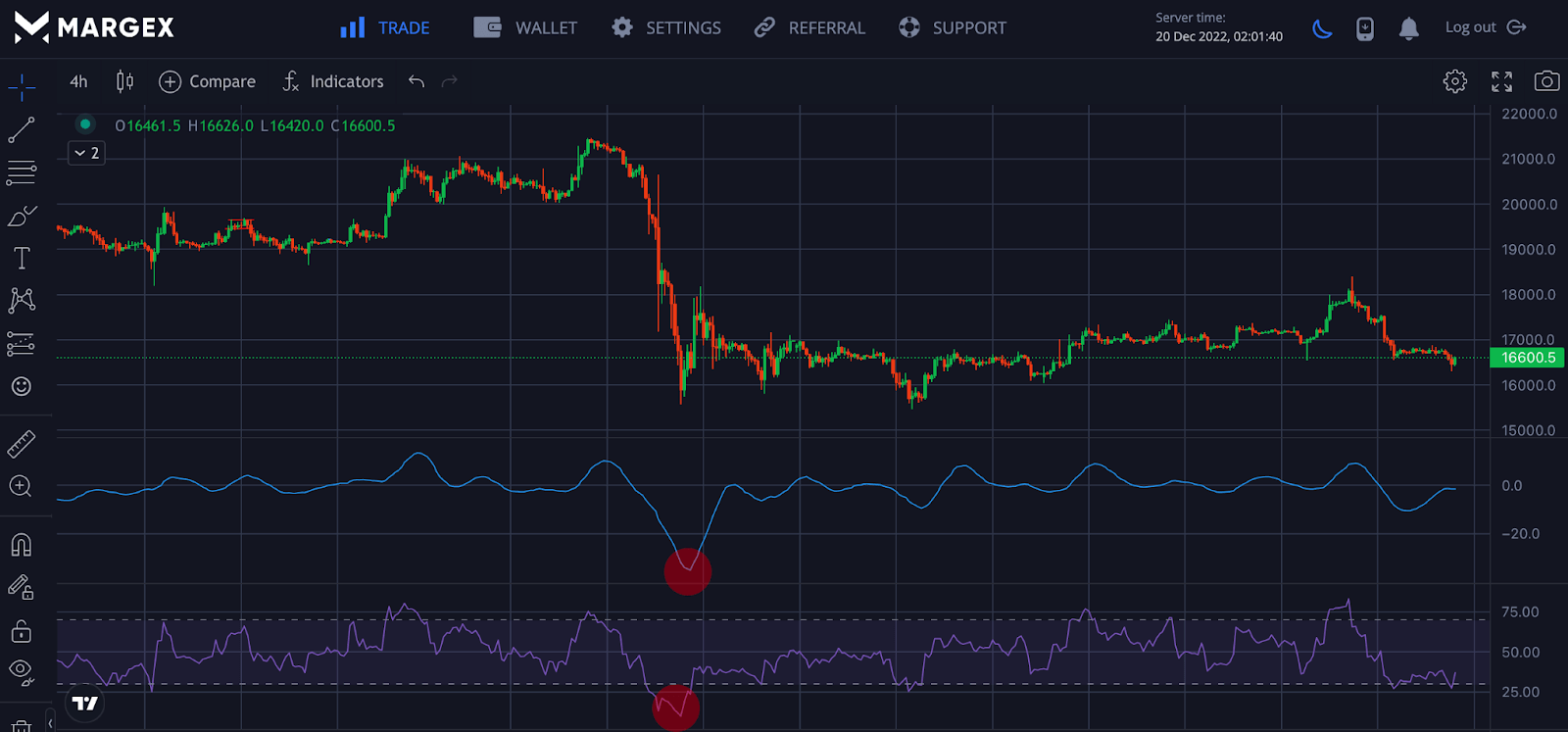Image resolution: width=1568 pixels, height=732 pixels.
Task: Collapse the indicator legend showing 2
Action: point(86,153)
